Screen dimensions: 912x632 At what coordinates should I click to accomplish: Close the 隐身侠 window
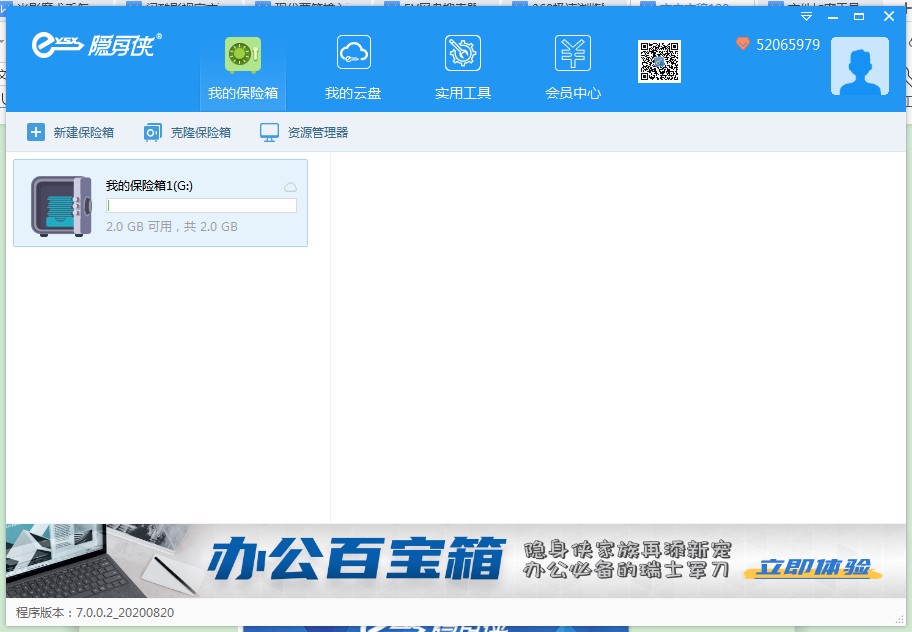[889, 17]
